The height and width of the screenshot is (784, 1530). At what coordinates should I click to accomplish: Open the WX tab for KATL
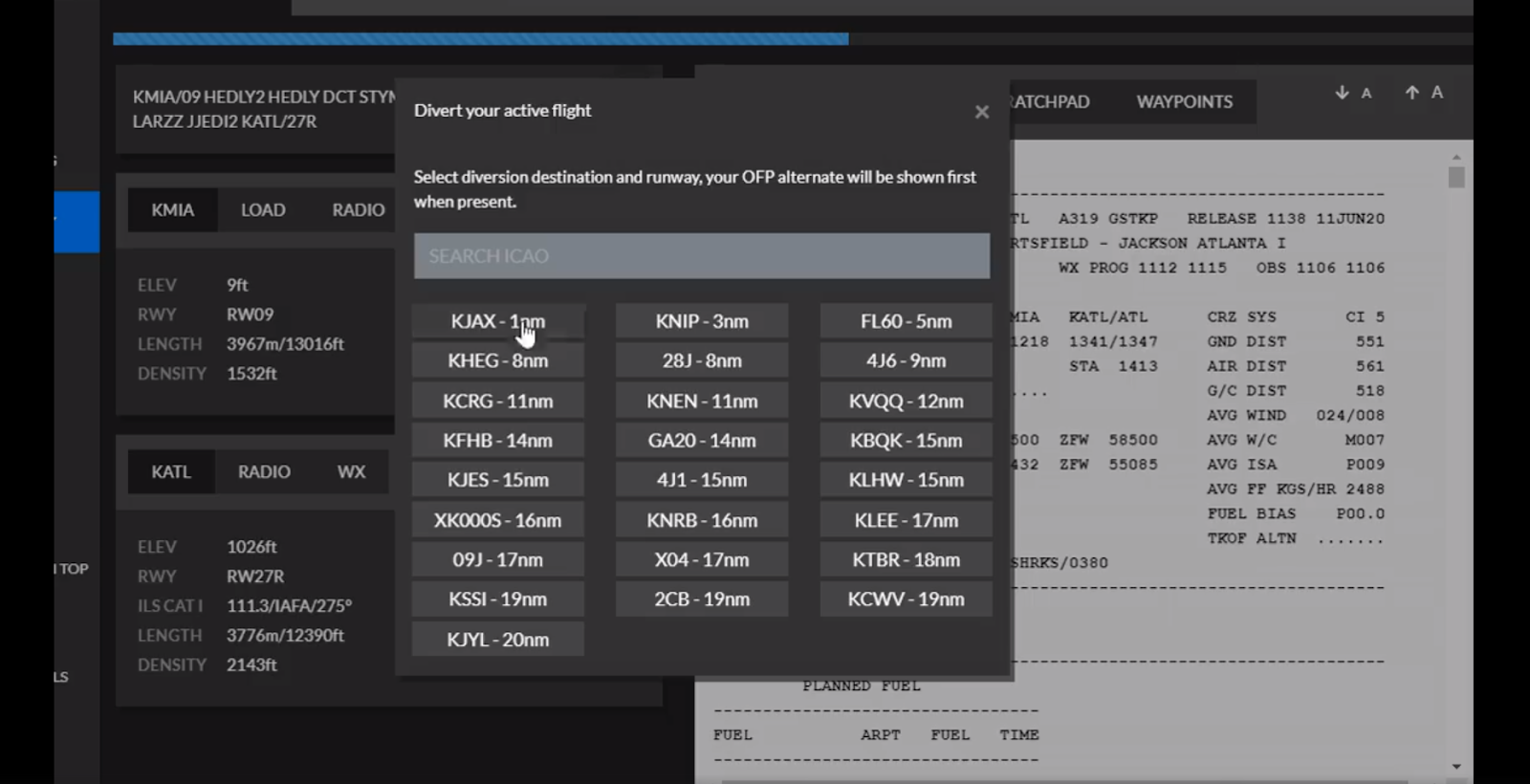(x=351, y=471)
